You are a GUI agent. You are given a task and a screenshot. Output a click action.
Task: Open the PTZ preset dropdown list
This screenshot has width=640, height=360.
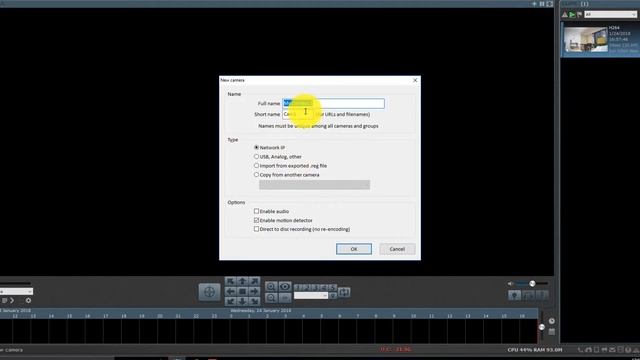(x=311, y=296)
